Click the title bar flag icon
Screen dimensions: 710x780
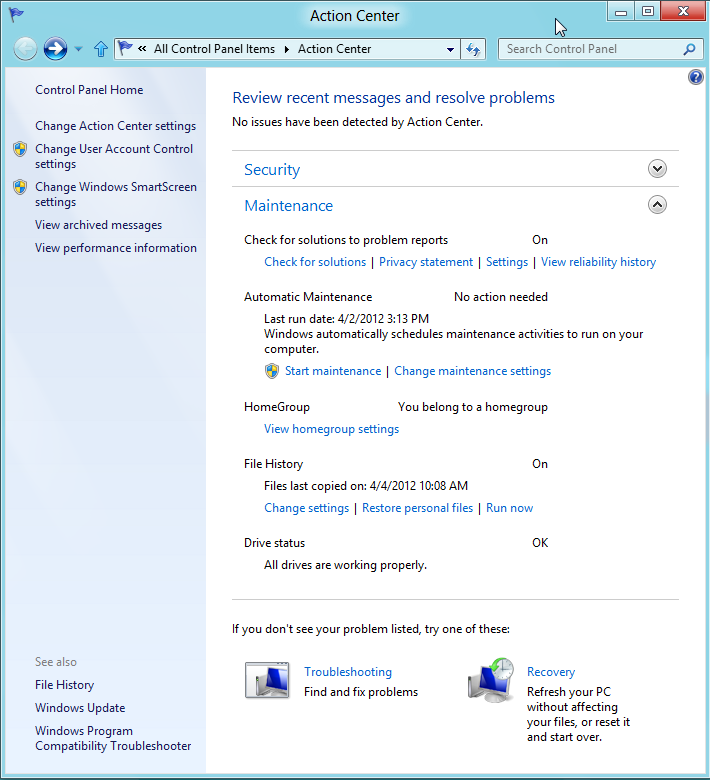pos(16,14)
